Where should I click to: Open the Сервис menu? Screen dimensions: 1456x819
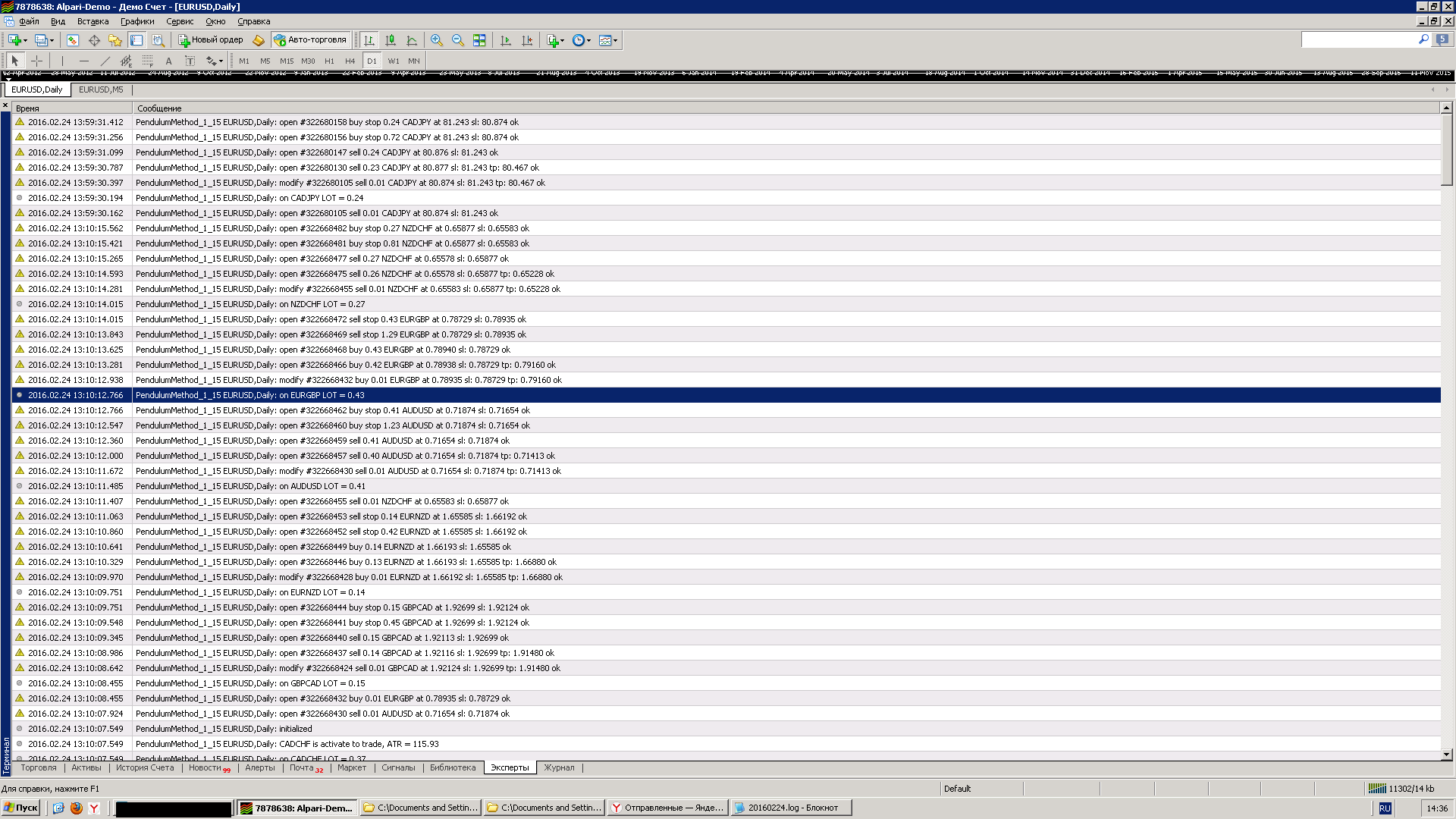coord(180,21)
